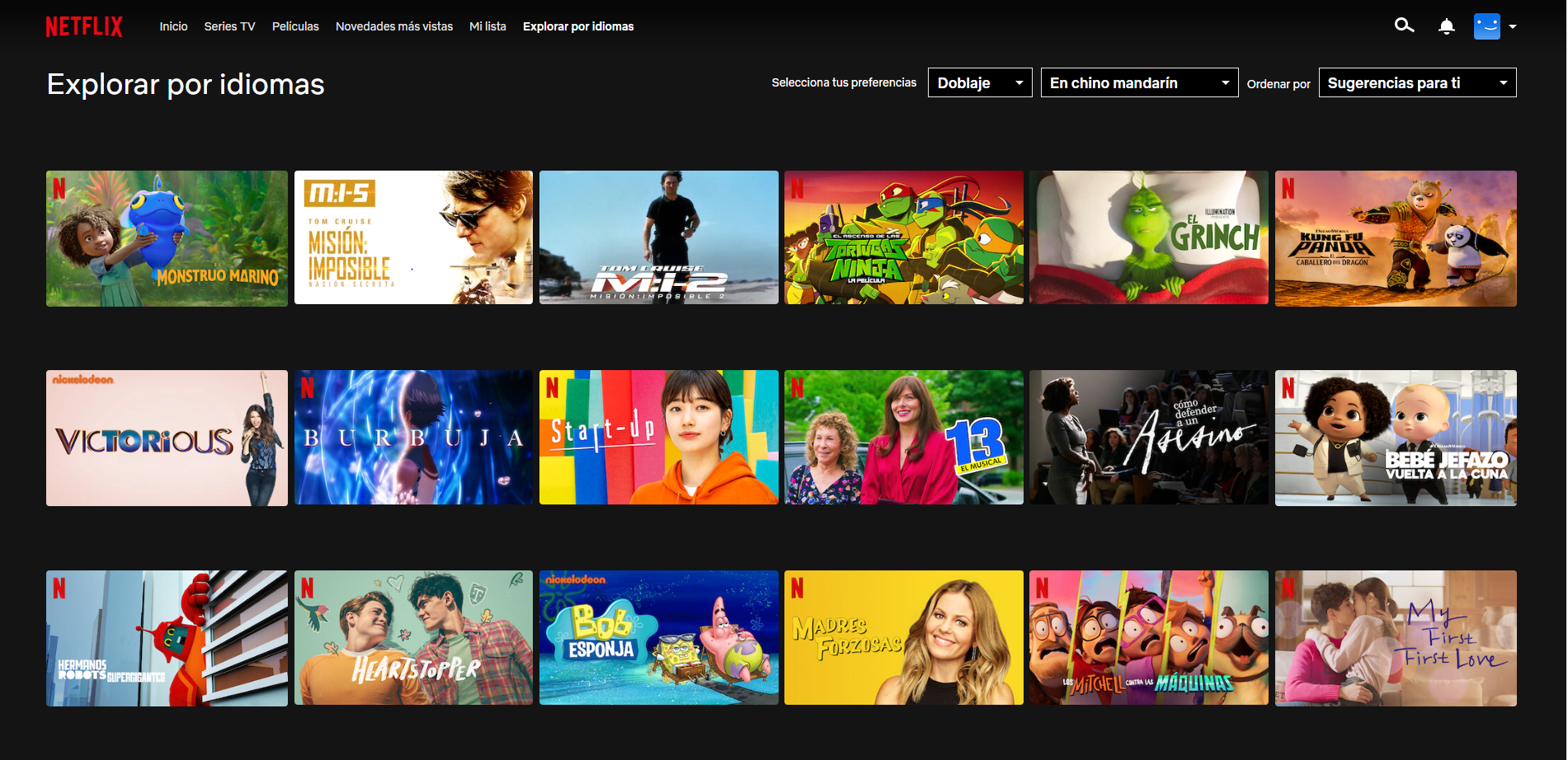
Task: Open Burbuja thumbnail
Action: coord(413,437)
